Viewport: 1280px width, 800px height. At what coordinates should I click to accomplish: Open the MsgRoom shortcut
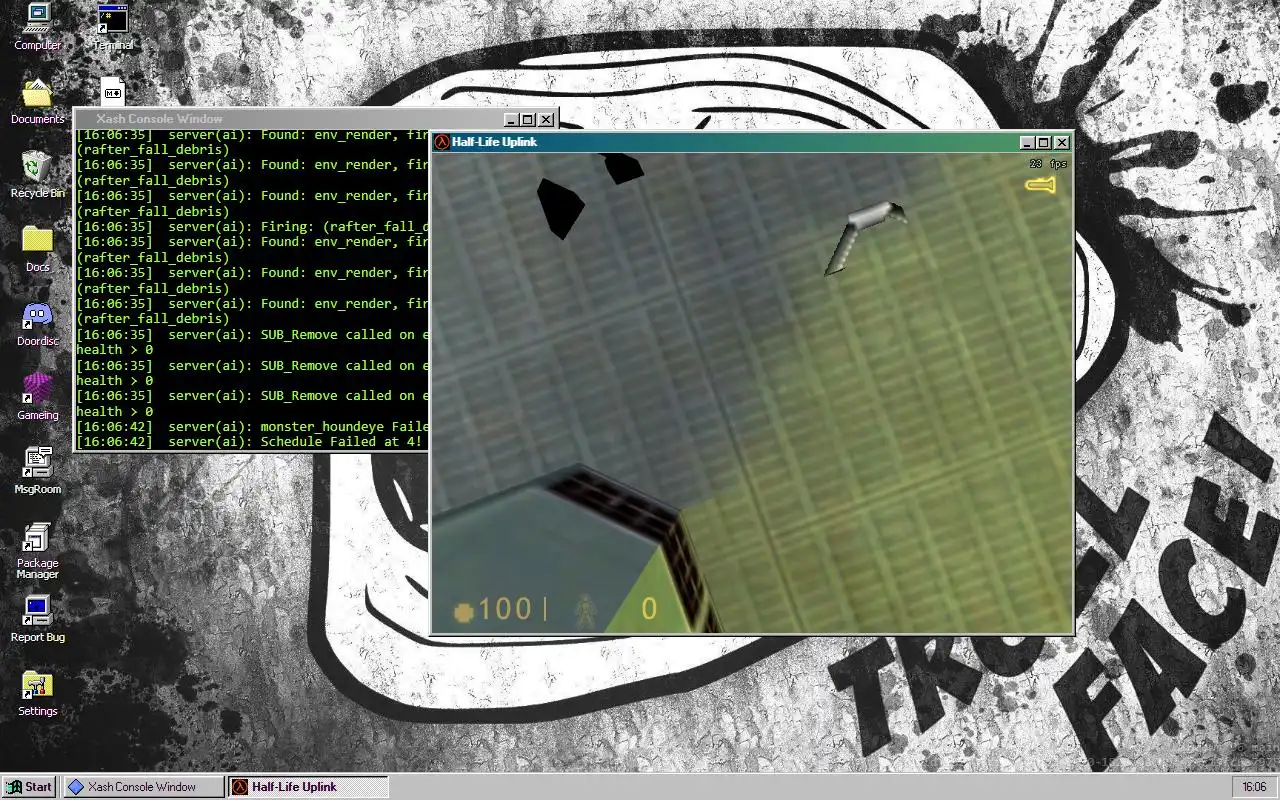click(37, 471)
